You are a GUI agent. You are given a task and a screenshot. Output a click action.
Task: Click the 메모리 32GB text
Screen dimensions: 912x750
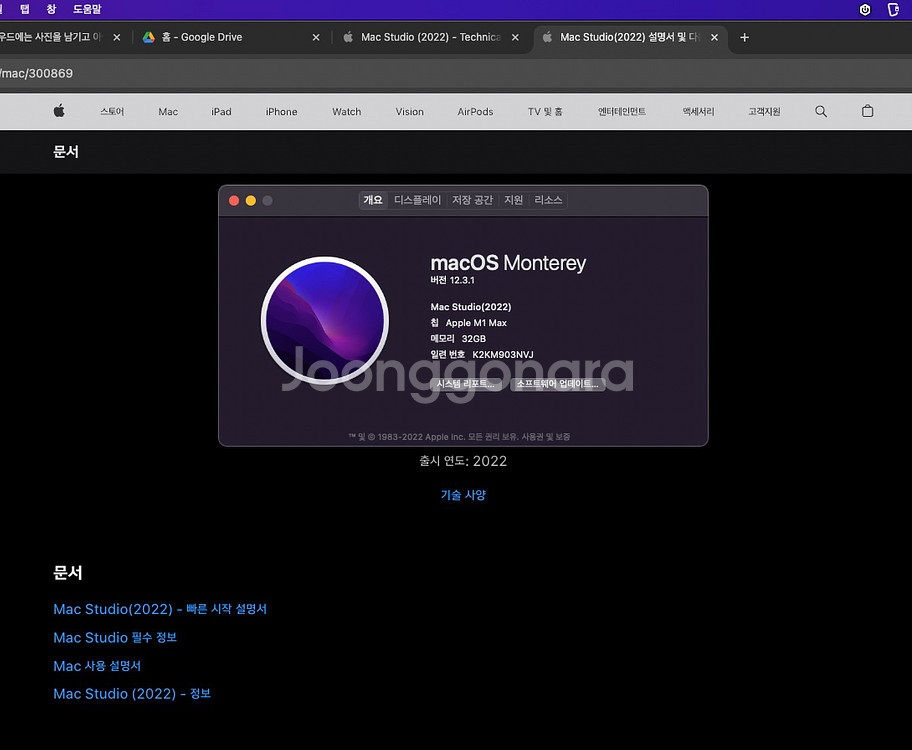[x=458, y=339]
